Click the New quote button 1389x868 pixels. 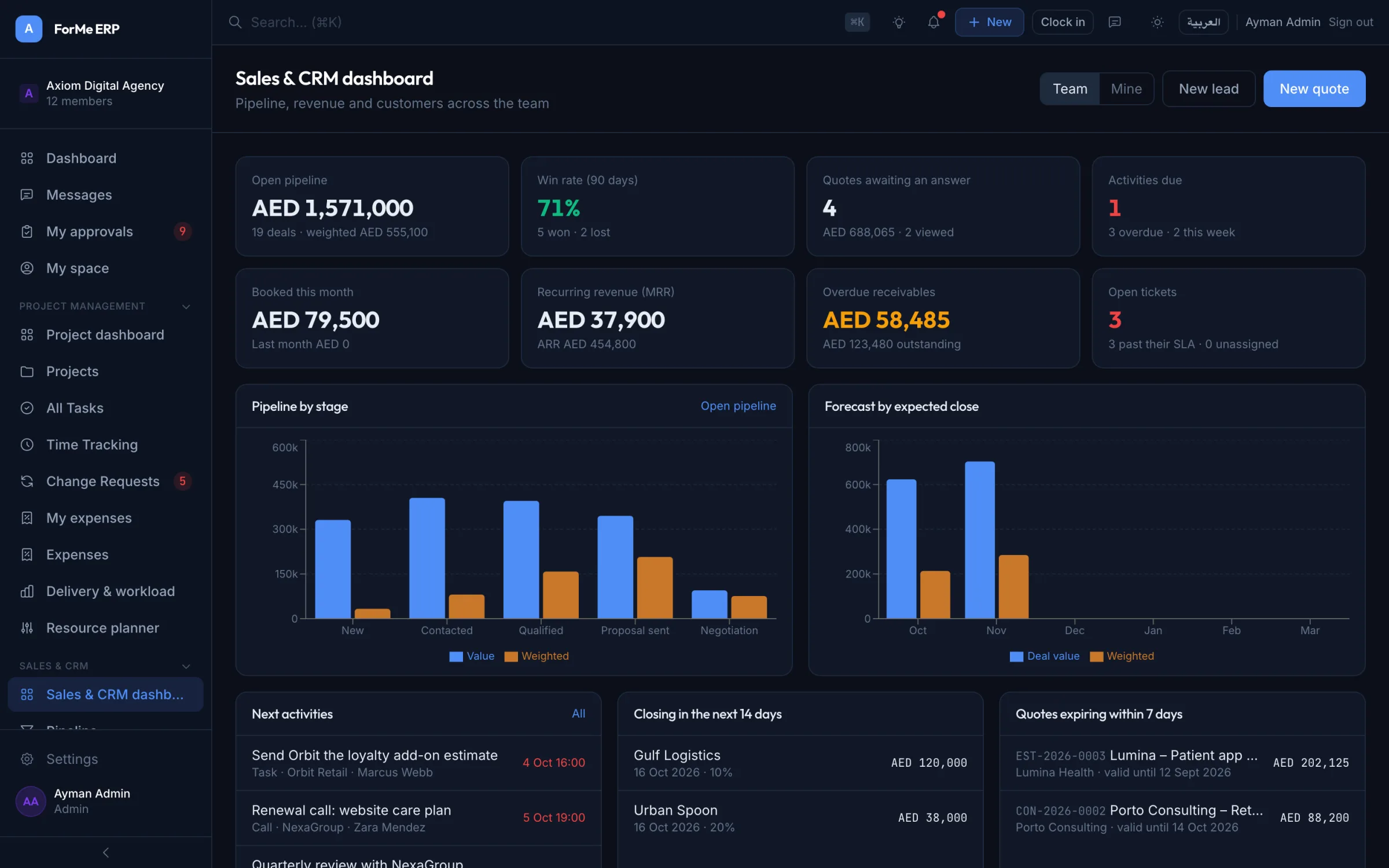pos(1314,89)
